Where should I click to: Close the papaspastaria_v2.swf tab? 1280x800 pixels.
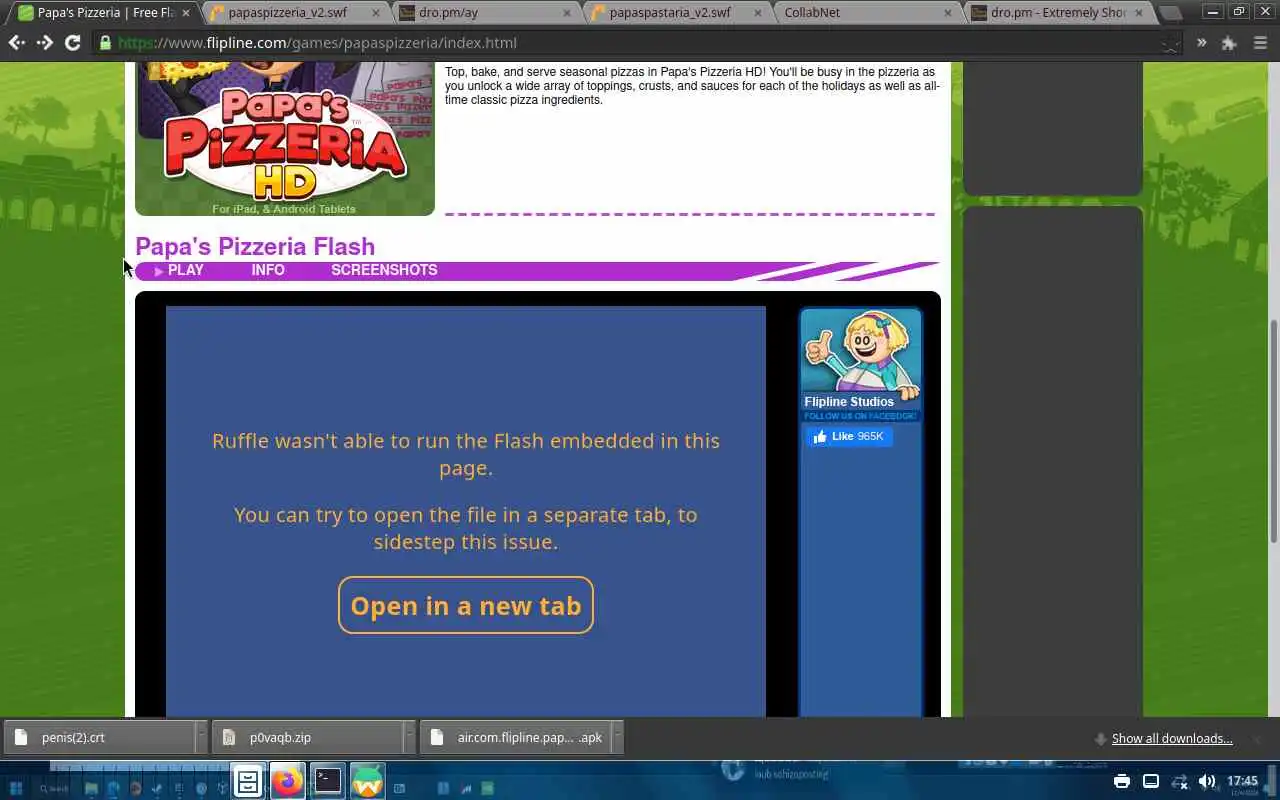pos(756,13)
